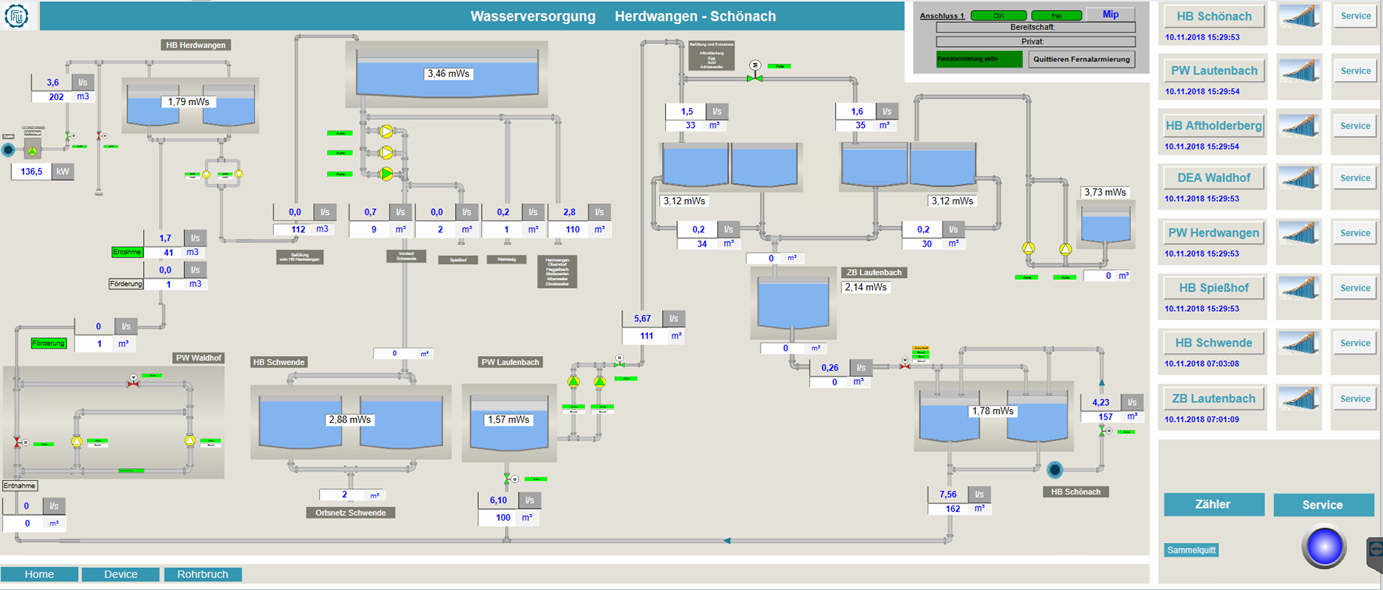Open the Home tab
The image size is (1383, 590).
pos(40,574)
